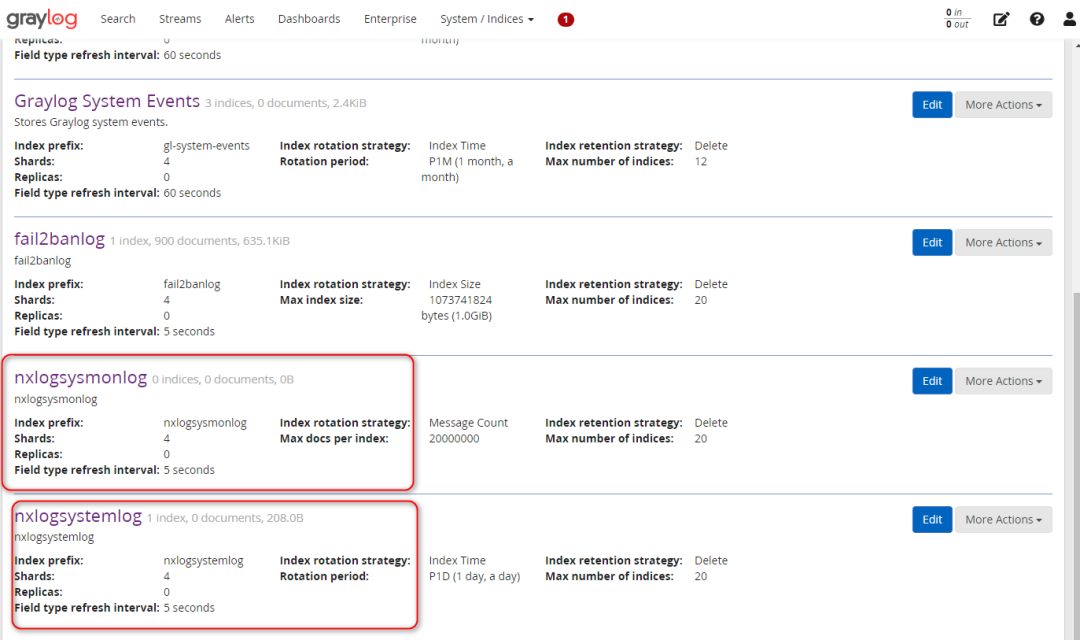Edit the Graylog System Events index set
This screenshot has height=640, width=1080.
click(x=932, y=105)
